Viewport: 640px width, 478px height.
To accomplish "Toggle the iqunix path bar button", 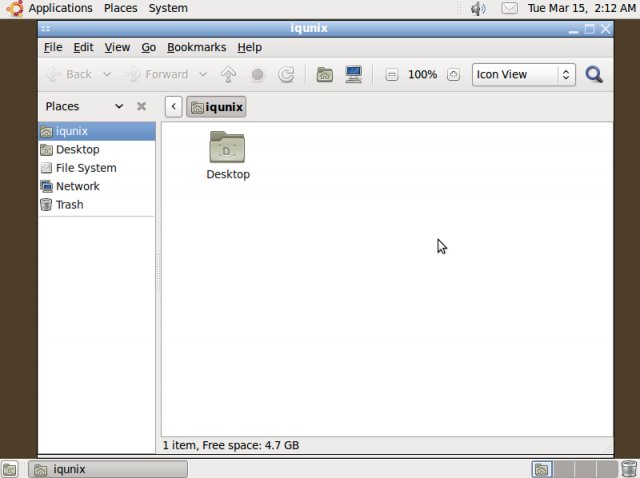I will tap(216, 107).
